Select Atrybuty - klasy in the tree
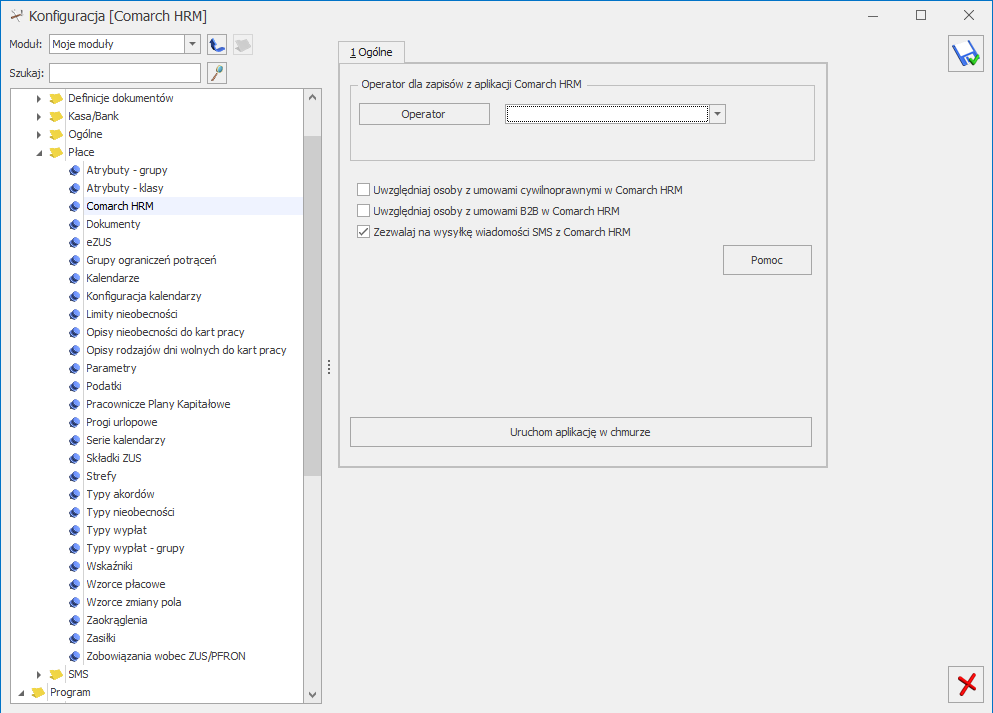 (125, 188)
